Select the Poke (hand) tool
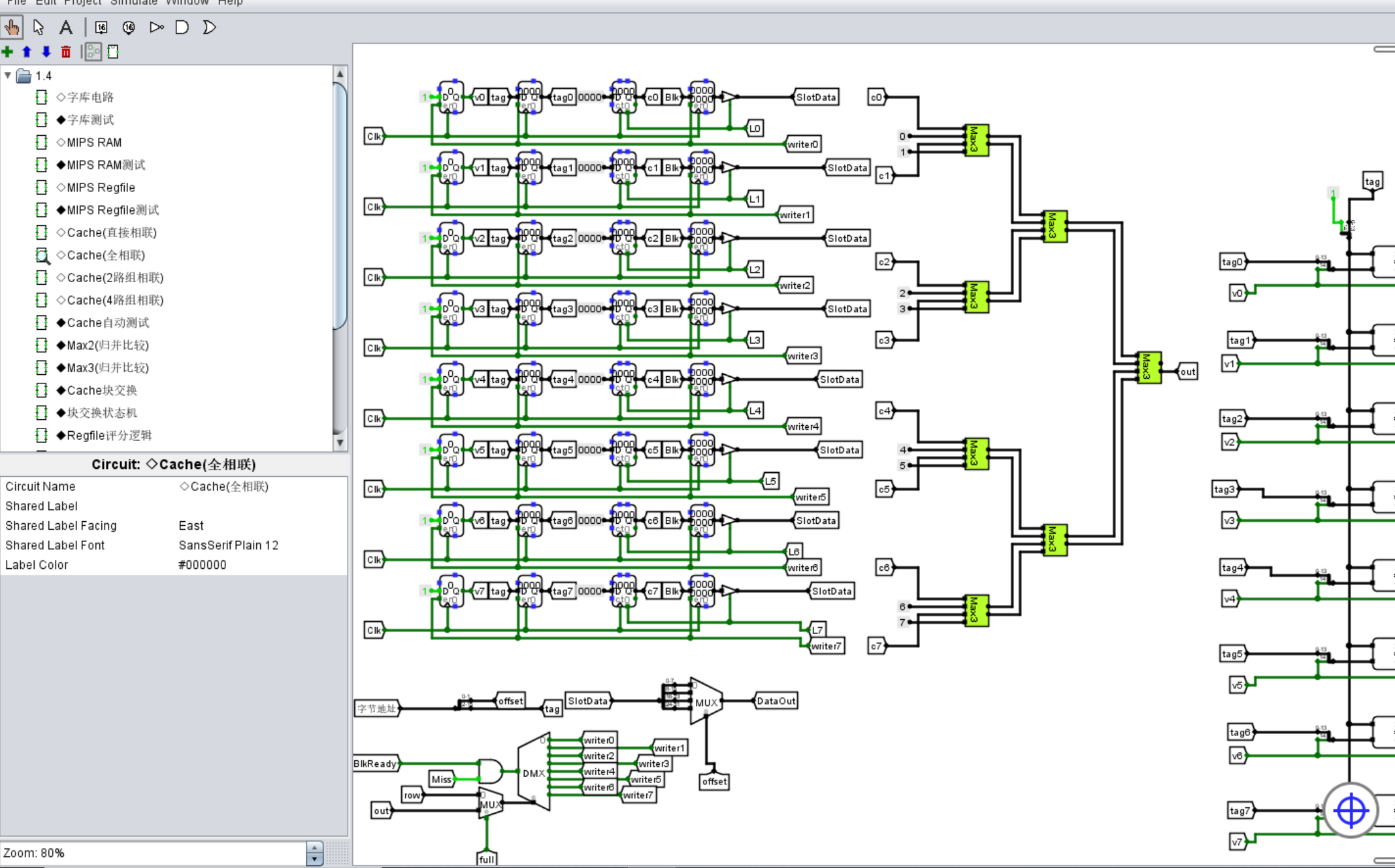The height and width of the screenshot is (868, 1395). pos(12,27)
